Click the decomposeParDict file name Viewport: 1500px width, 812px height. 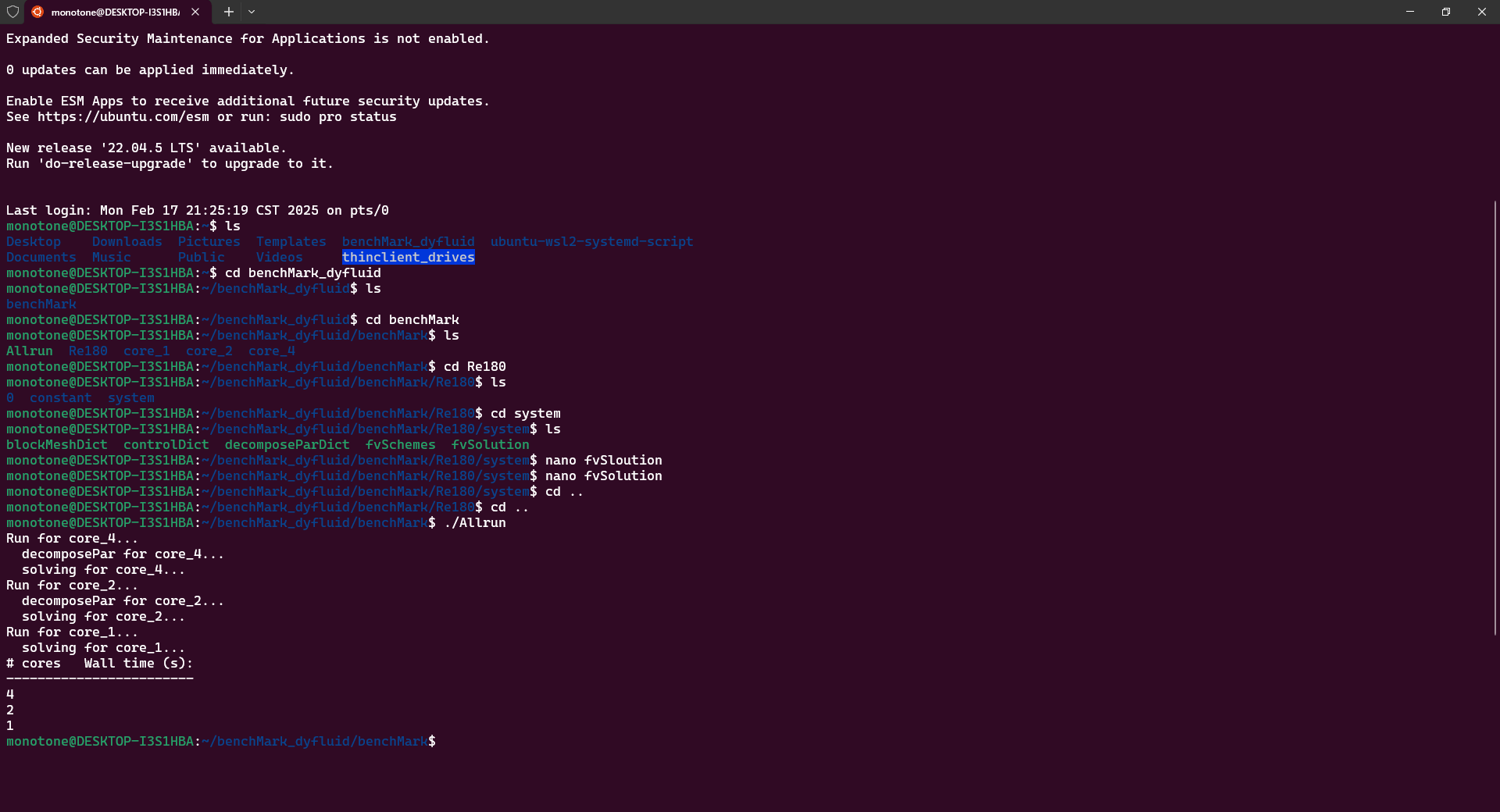tap(287, 445)
